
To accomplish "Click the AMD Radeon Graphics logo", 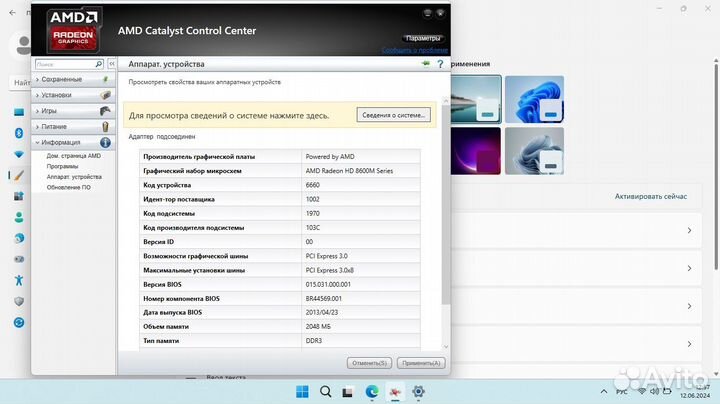I will coord(73,30).
